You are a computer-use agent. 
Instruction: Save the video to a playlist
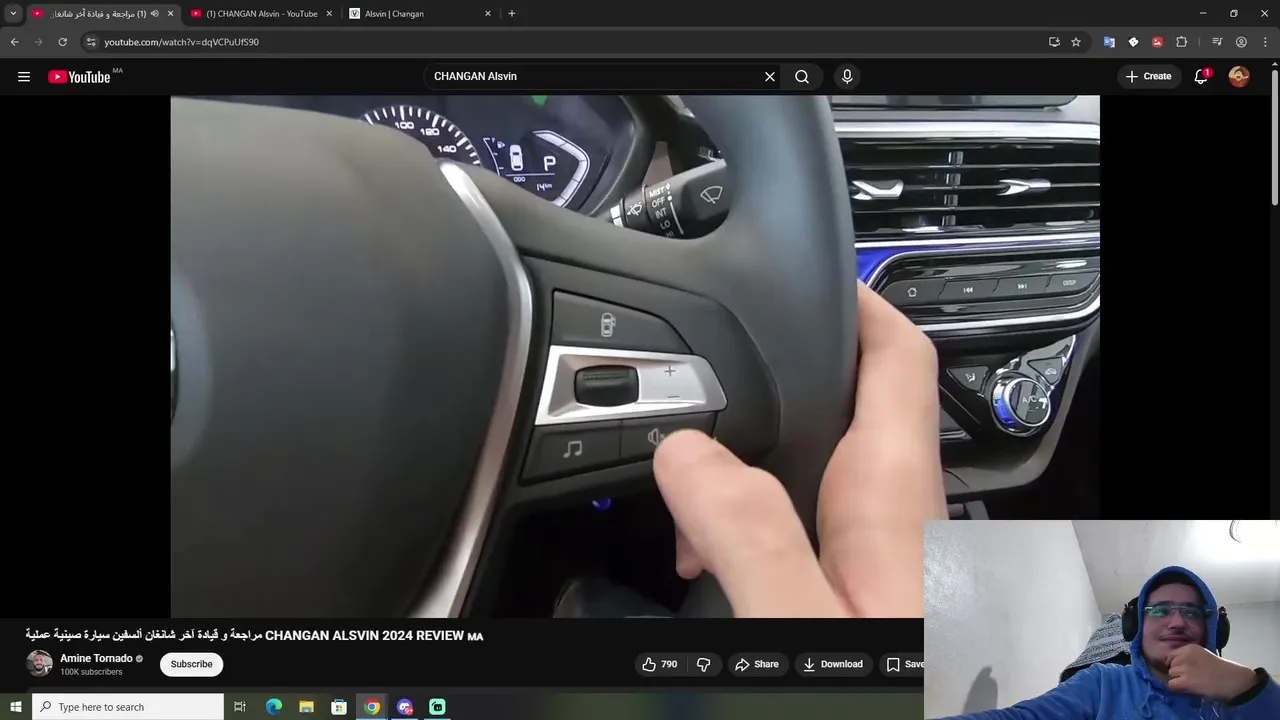tap(904, 664)
